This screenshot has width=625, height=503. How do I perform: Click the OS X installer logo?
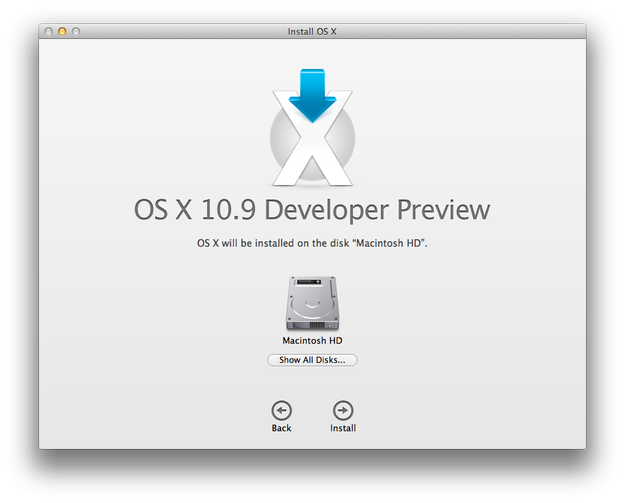[x=312, y=128]
